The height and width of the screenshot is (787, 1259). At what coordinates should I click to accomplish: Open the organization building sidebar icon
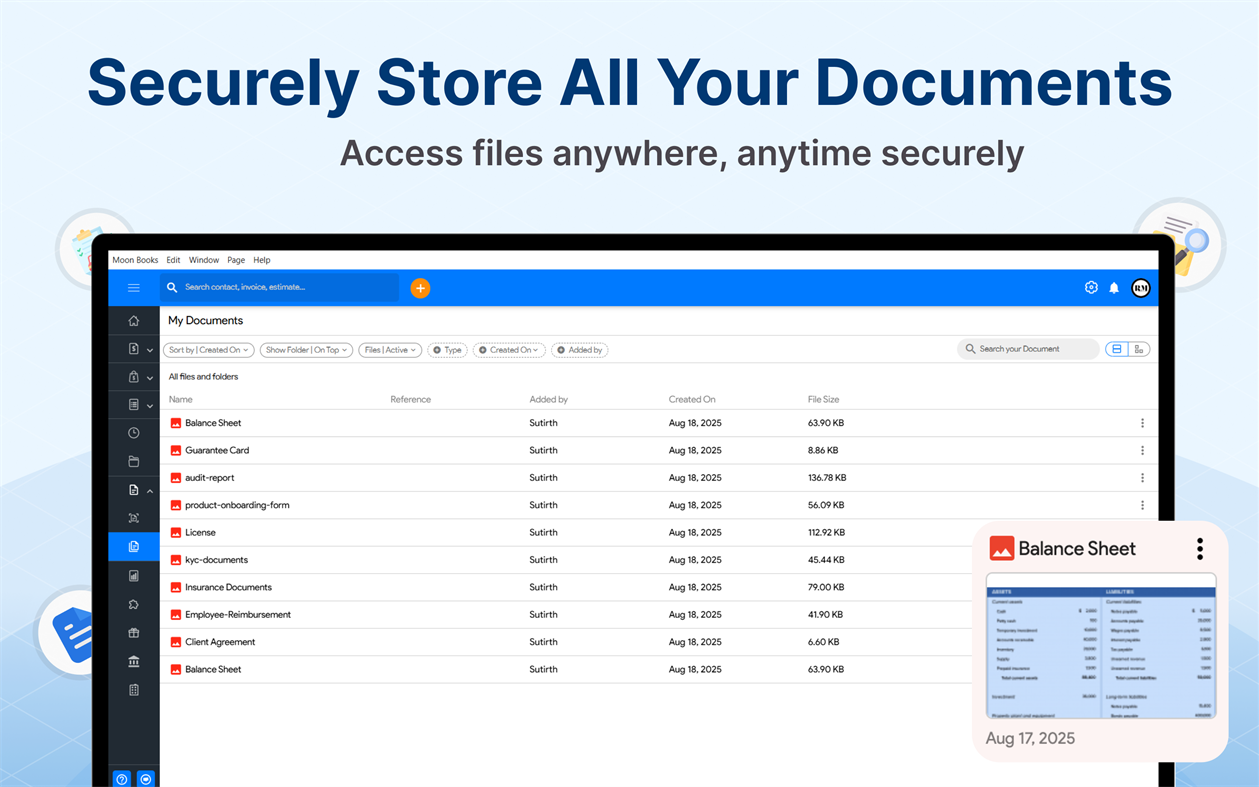(x=134, y=690)
